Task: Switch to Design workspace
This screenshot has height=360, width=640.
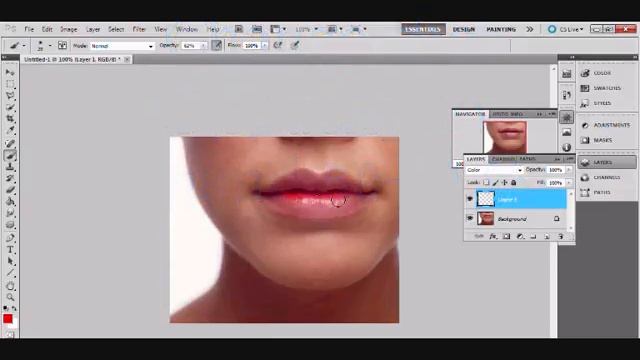Action: pyautogui.click(x=464, y=29)
